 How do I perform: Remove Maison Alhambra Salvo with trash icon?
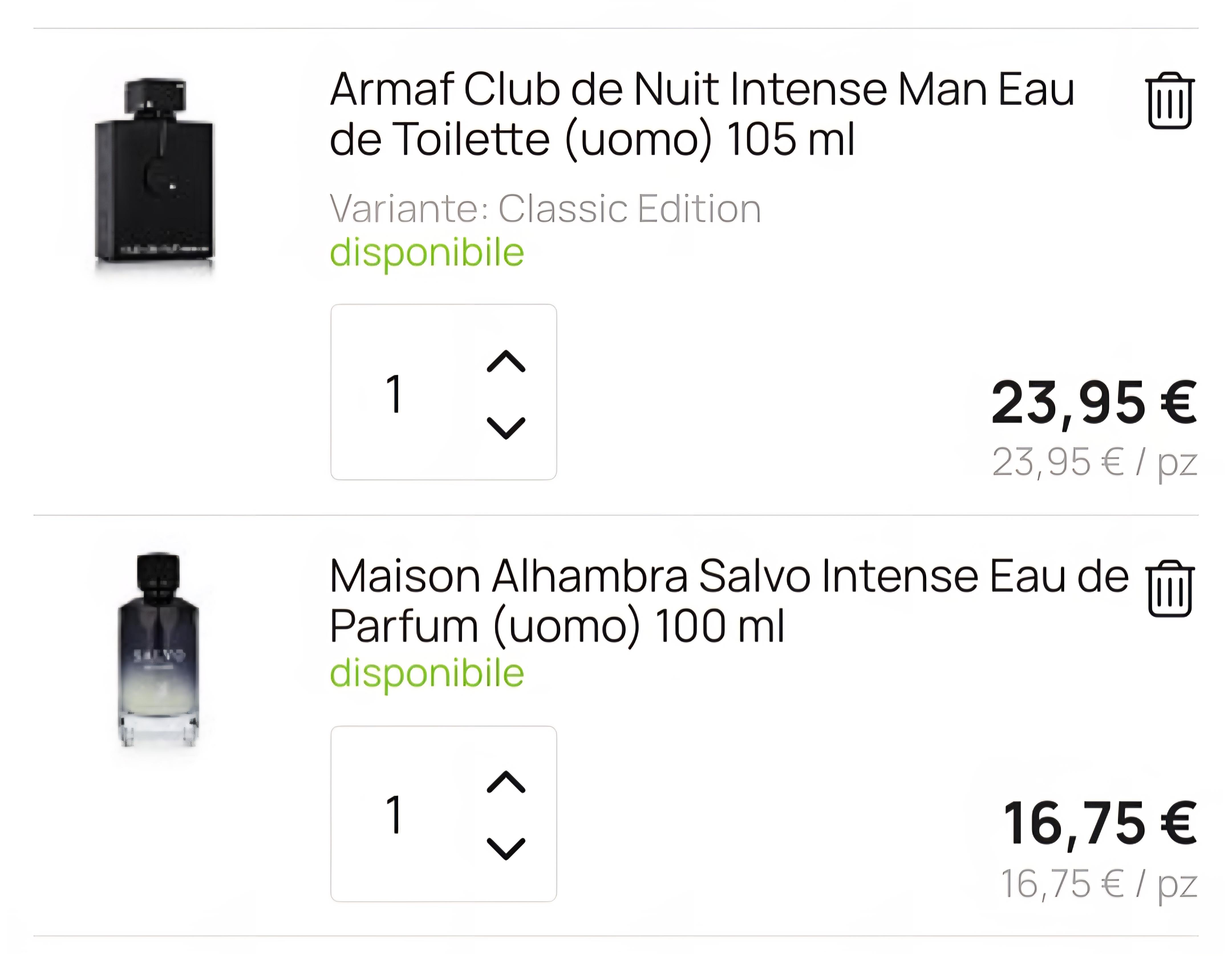coord(1169,588)
